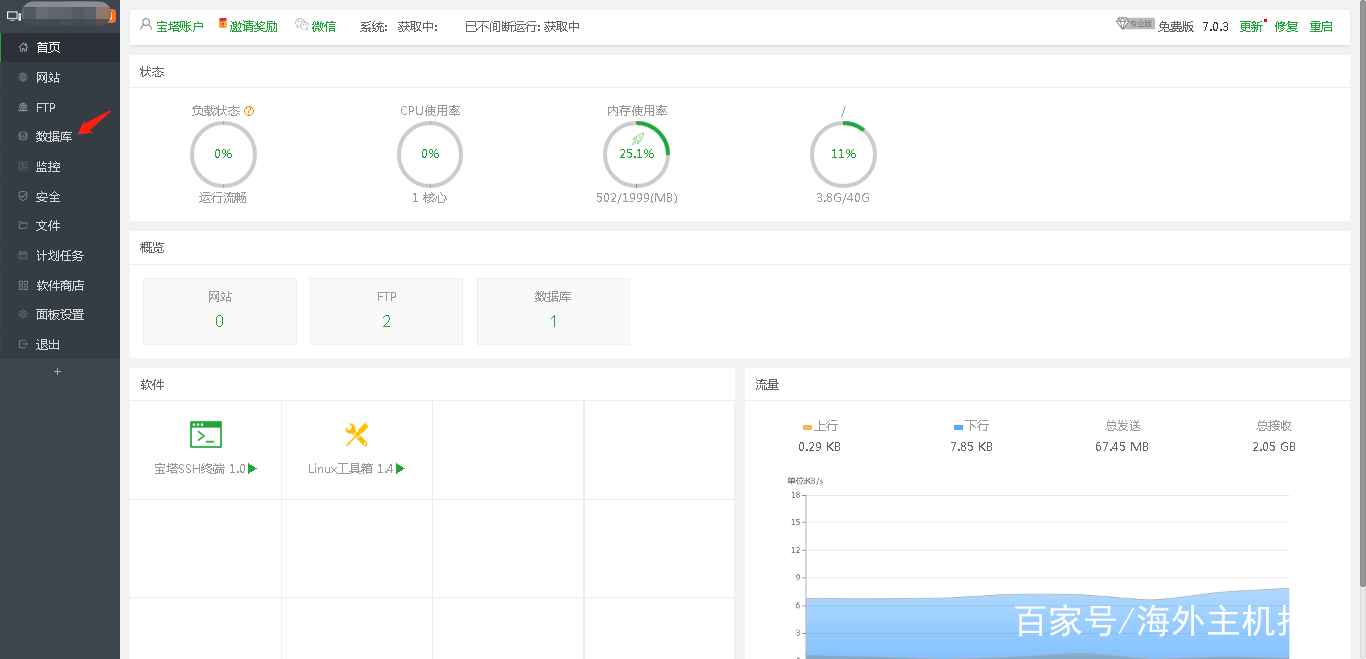This screenshot has height=659, width=1366.
Task: Click the 数据库 count showing 1
Action: tap(553, 320)
